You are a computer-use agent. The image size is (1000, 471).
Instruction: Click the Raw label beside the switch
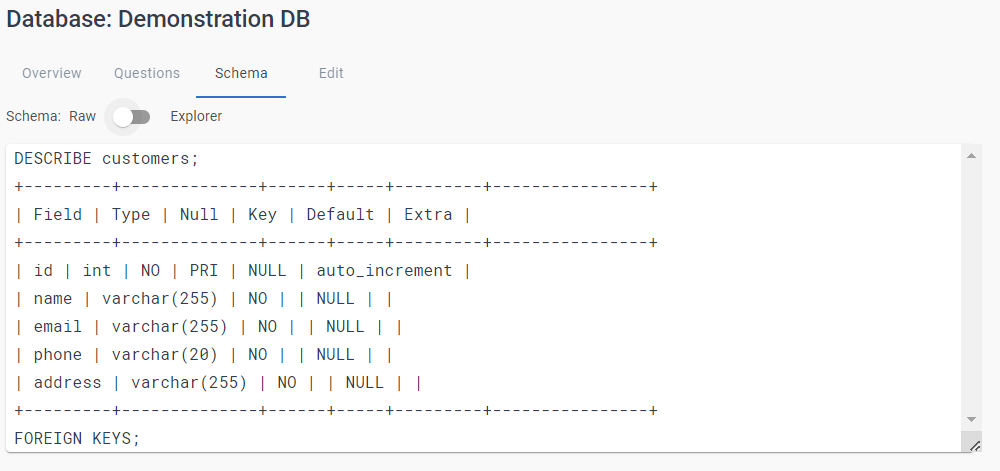click(x=82, y=116)
